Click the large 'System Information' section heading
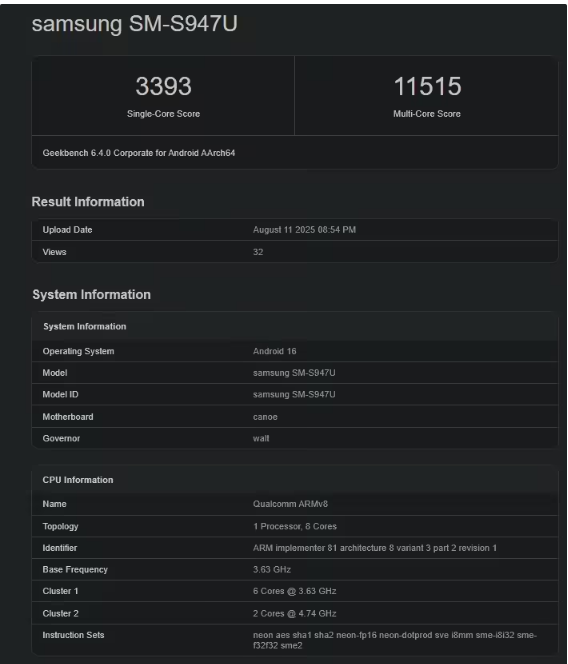 click(91, 295)
